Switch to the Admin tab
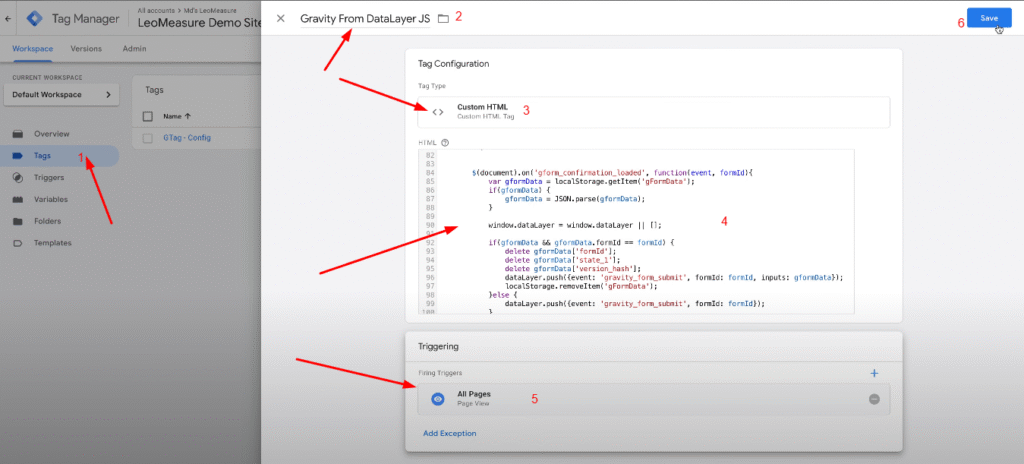 (x=134, y=49)
